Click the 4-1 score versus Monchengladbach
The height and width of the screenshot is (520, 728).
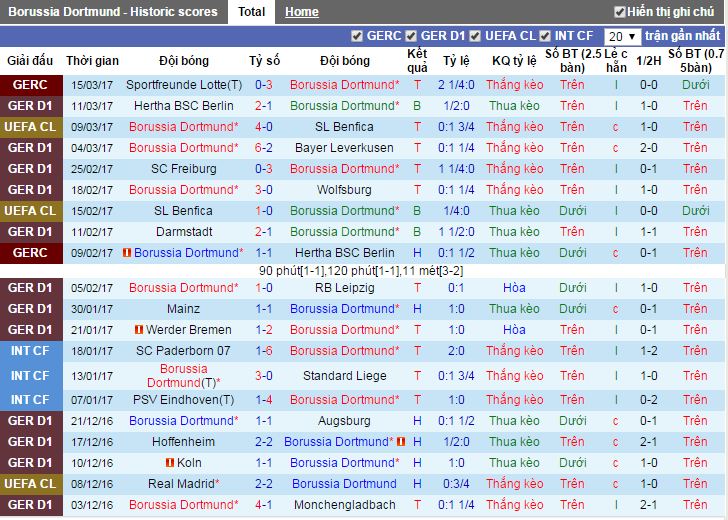pyautogui.click(x=264, y=505)
